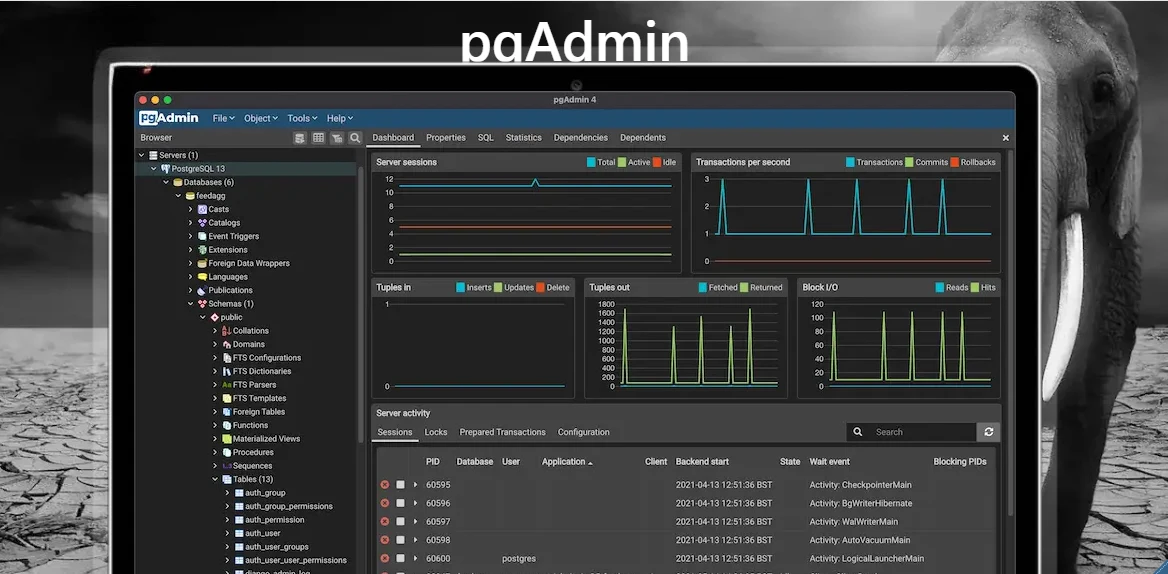
Task: Click the Total legend swatch in Server sessions
Action: coord(591,162)
